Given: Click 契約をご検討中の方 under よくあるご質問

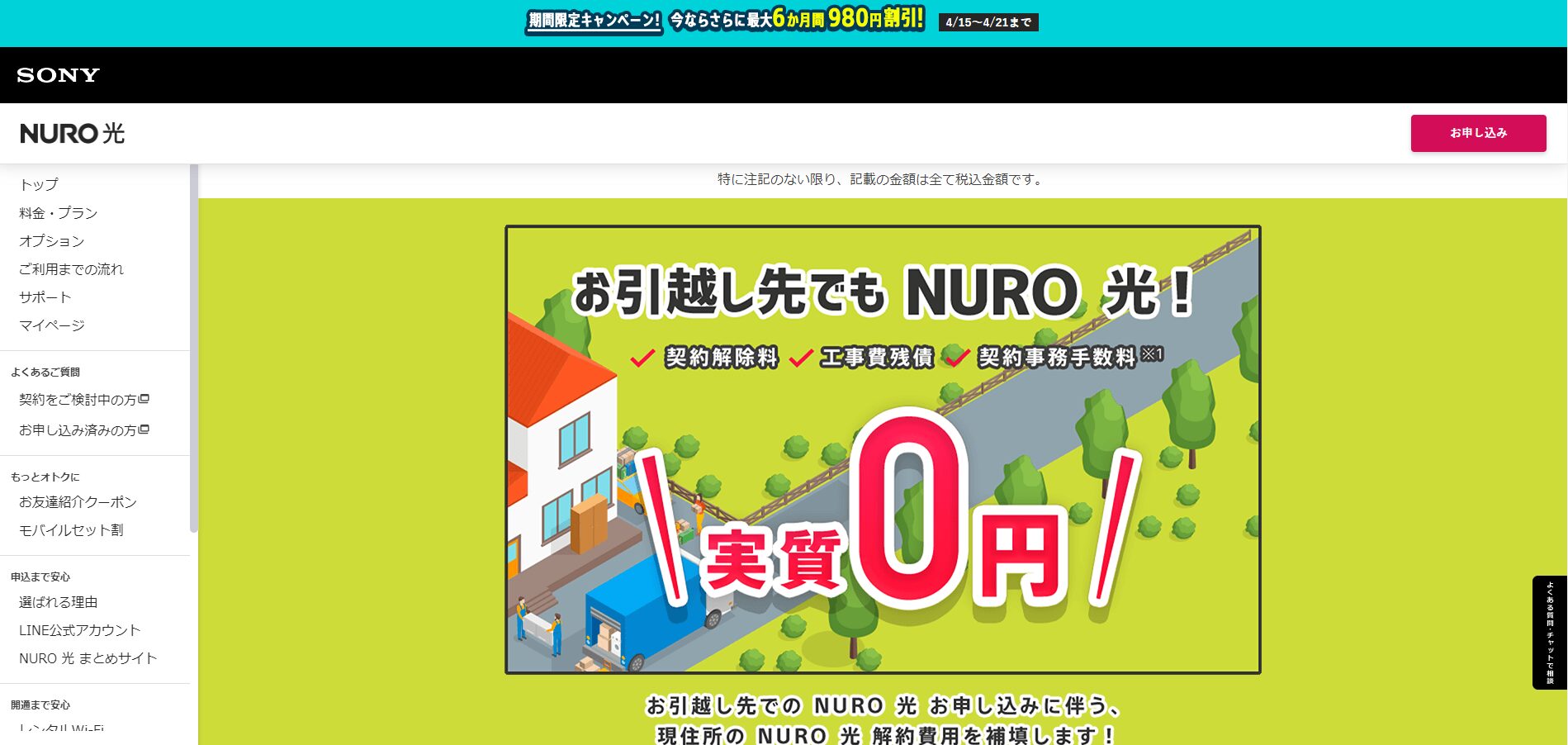Looking at the screenshot, I should (76, 398).
